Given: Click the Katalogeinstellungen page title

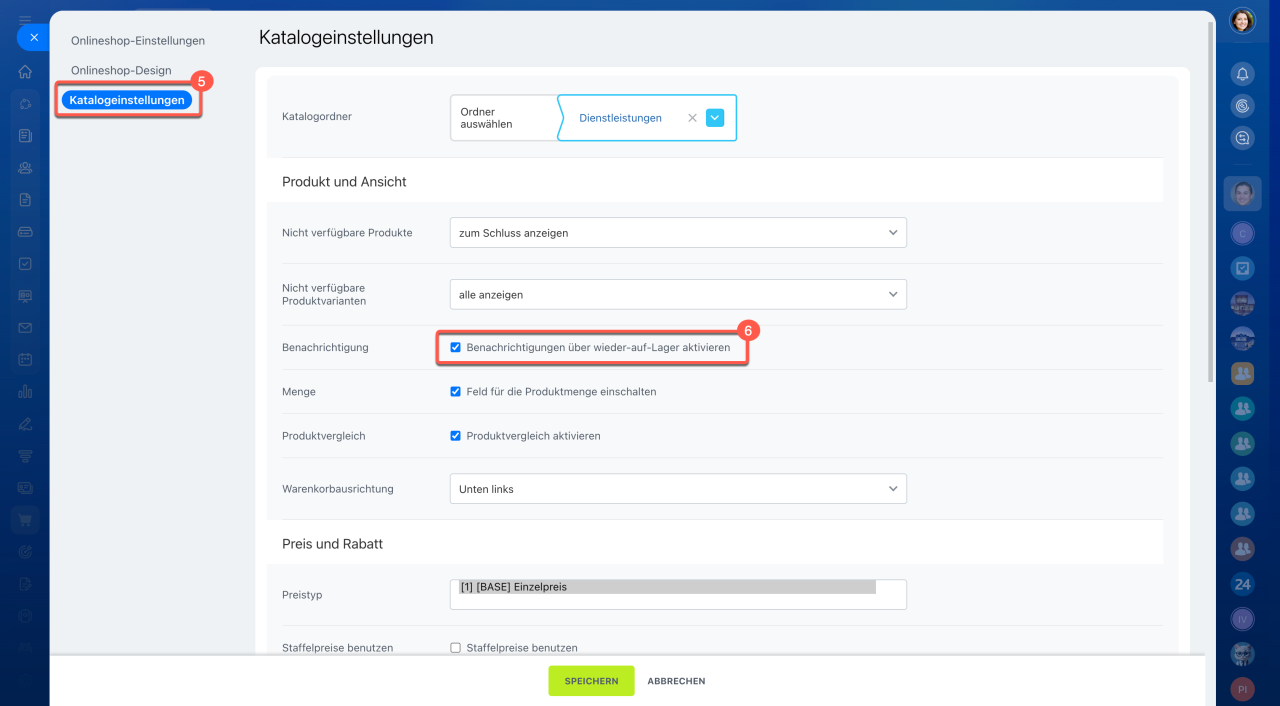Looking at the screenshot, I should point(346,38).
